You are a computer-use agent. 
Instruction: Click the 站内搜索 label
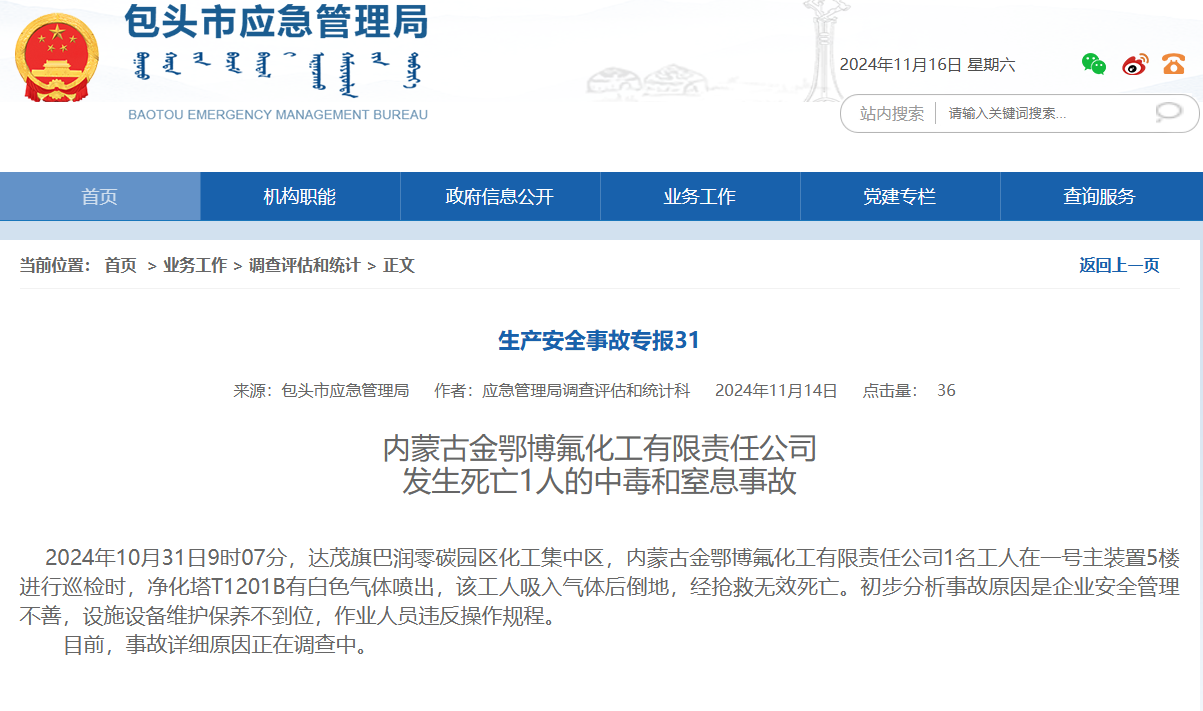point(892,113)
